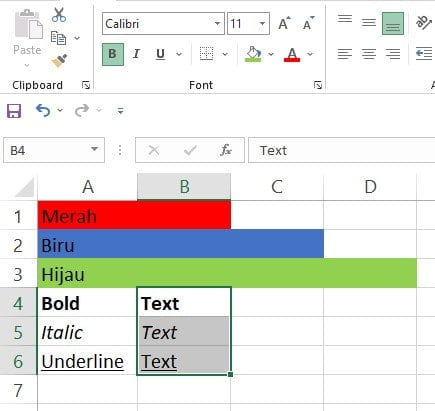
Task: Click the Decrease Indent icon
Action: tap(424, 54)
